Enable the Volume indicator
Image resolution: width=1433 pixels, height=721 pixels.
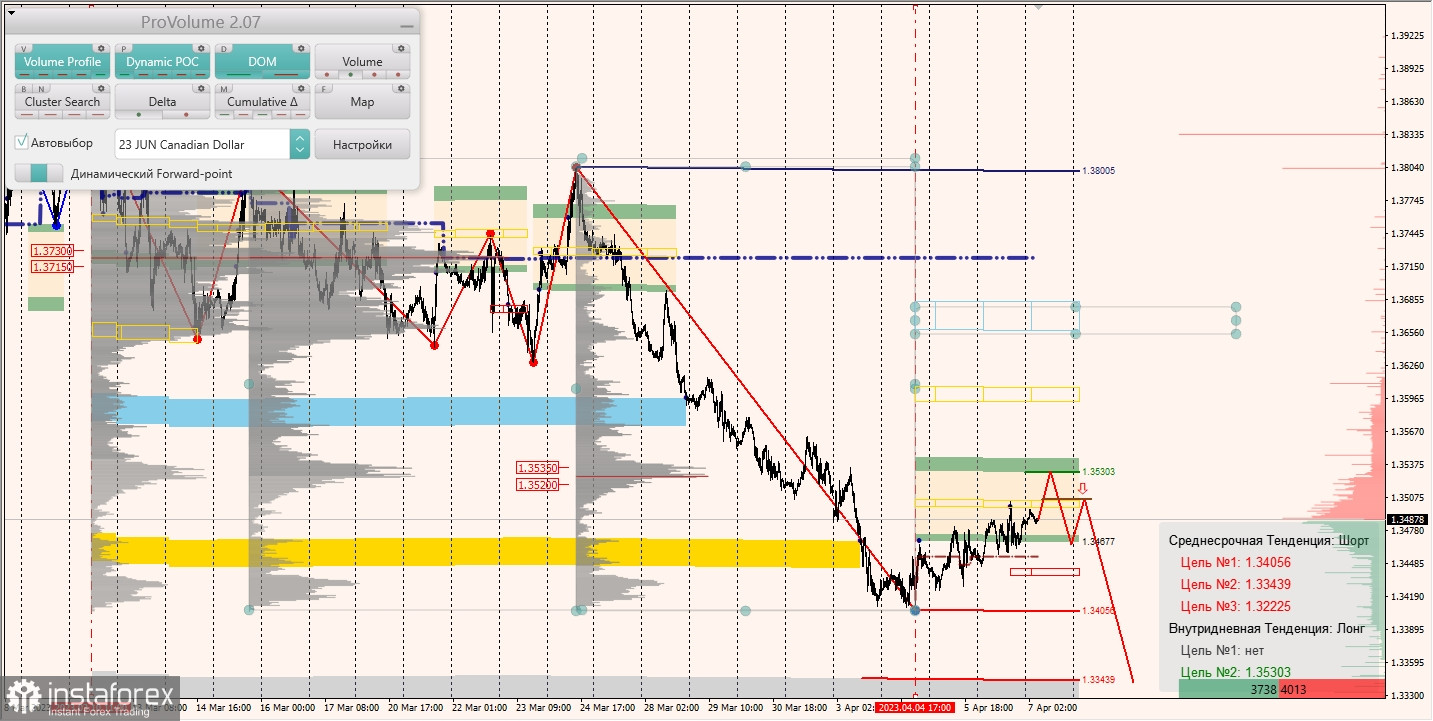click(x=362, y=62)
